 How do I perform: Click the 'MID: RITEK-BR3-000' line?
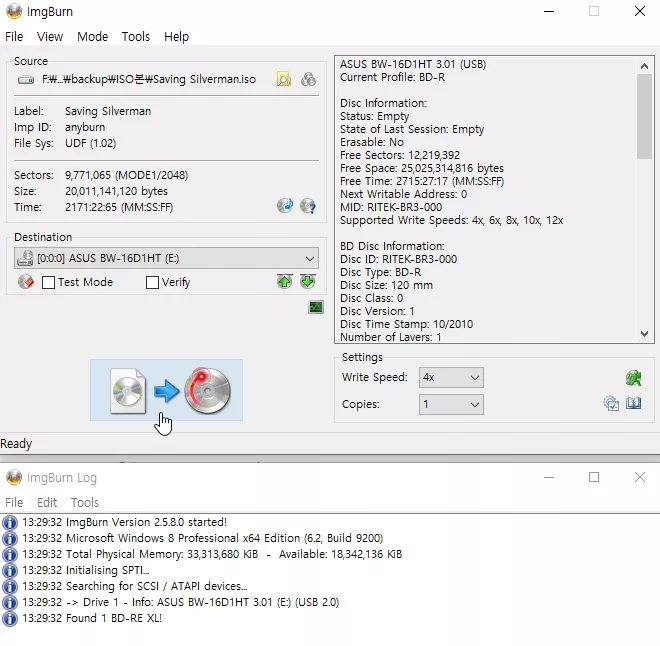pyautogui.click(x=391, y=207)
